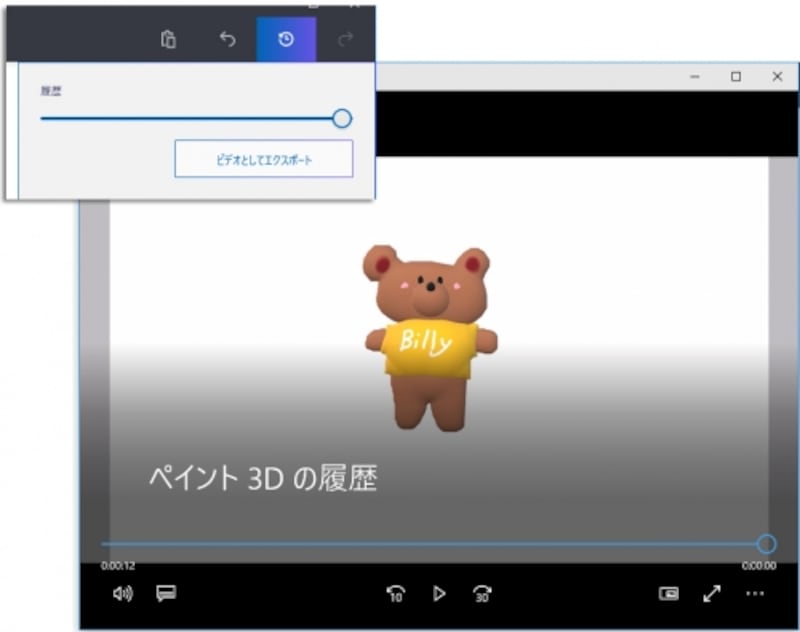Screen dimensions: 800x632
Task: Play the video
Action: 439,594
